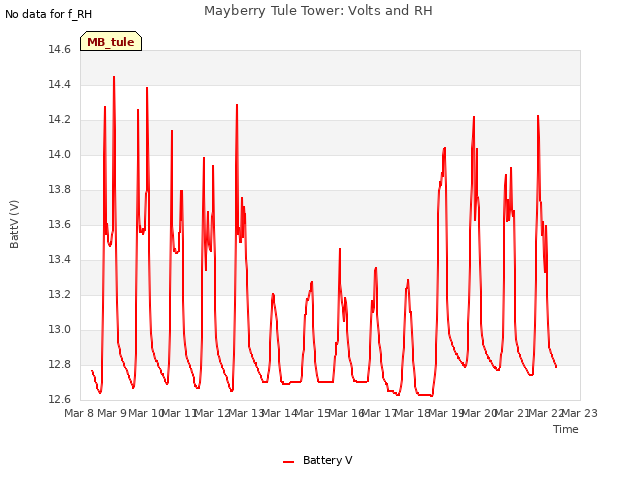Click the chart title 'Mayberry Tule Tower: Volts and RH'
The height and width of the screenshot is (480, 640).
(318, 11)
